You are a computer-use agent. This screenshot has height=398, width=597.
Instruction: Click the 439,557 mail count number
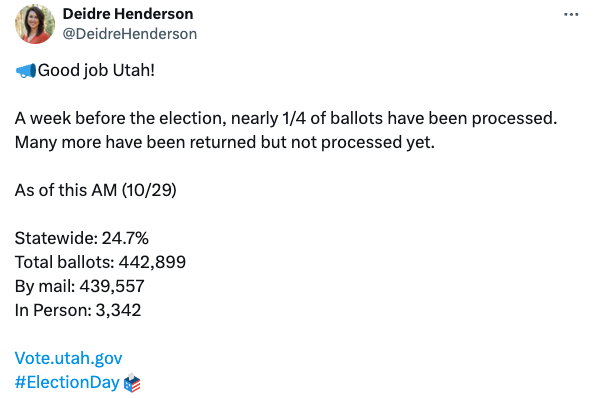coord(112,286)
